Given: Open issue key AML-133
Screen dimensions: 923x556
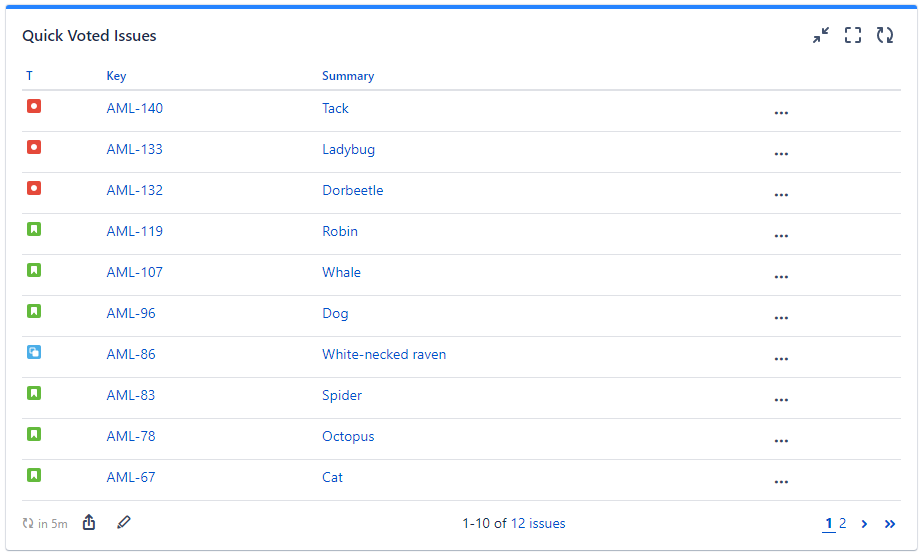Looking at the screenshot, I should [x=134, y=149].
